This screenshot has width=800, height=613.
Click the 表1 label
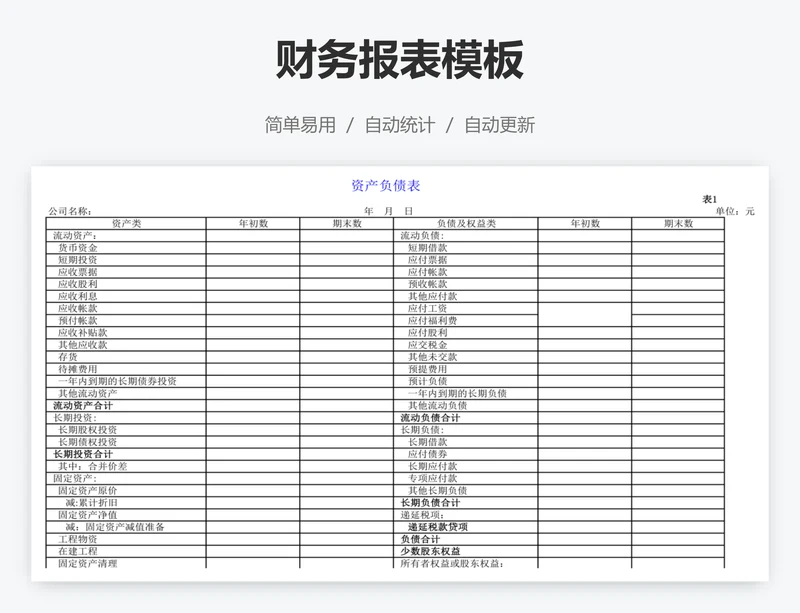[710, 199]
